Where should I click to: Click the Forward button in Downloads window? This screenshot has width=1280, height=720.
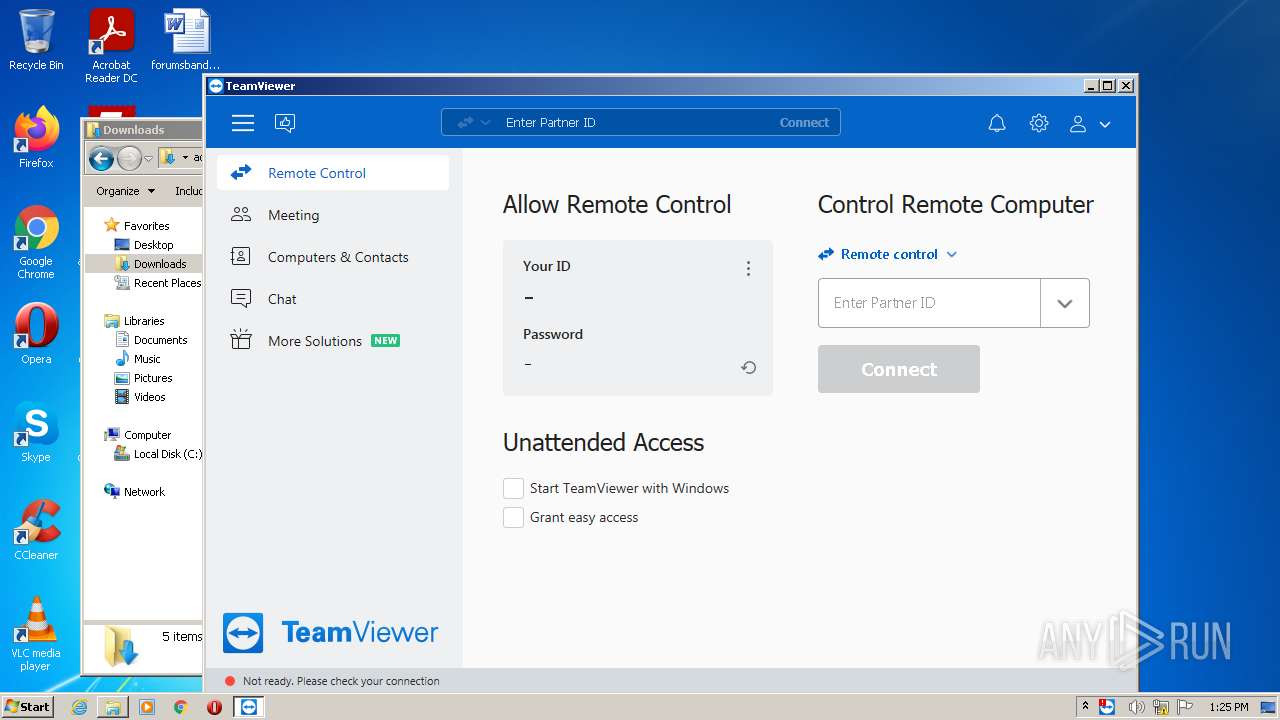click(129, 158)
